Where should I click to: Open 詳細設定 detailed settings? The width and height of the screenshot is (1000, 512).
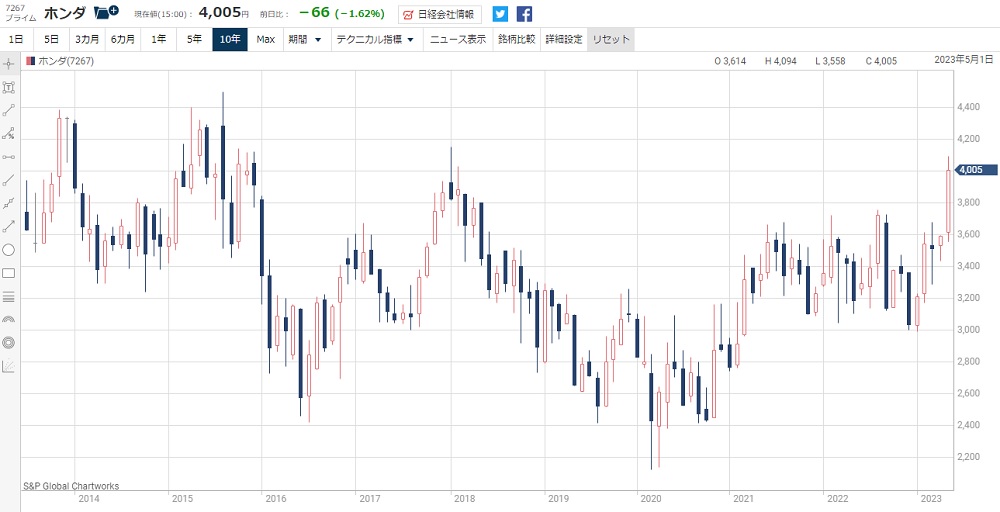[x=564, y=40]
